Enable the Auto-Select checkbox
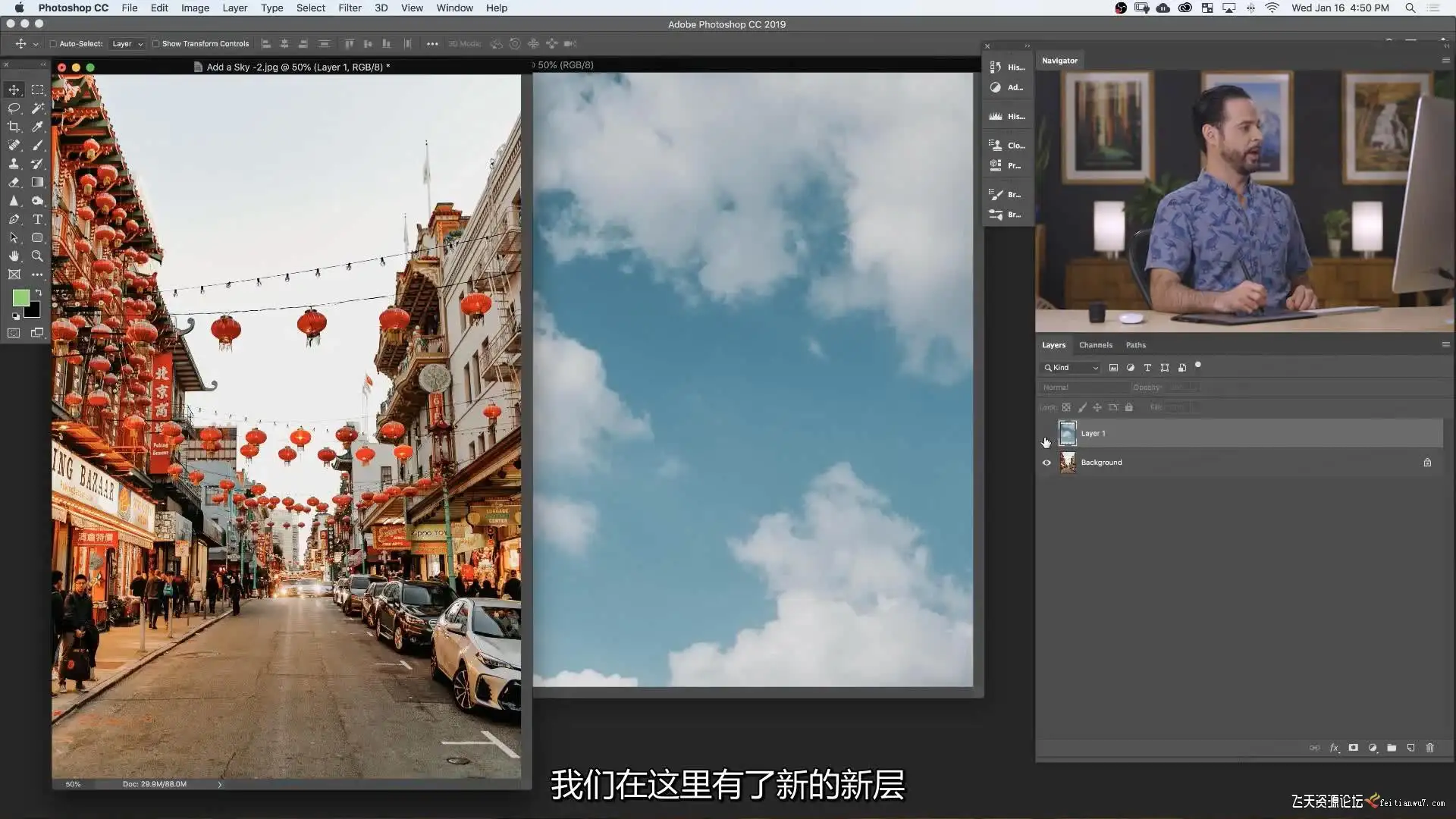Image resolution: width=1456 pixels, height=819 pixels. point(53,44)
